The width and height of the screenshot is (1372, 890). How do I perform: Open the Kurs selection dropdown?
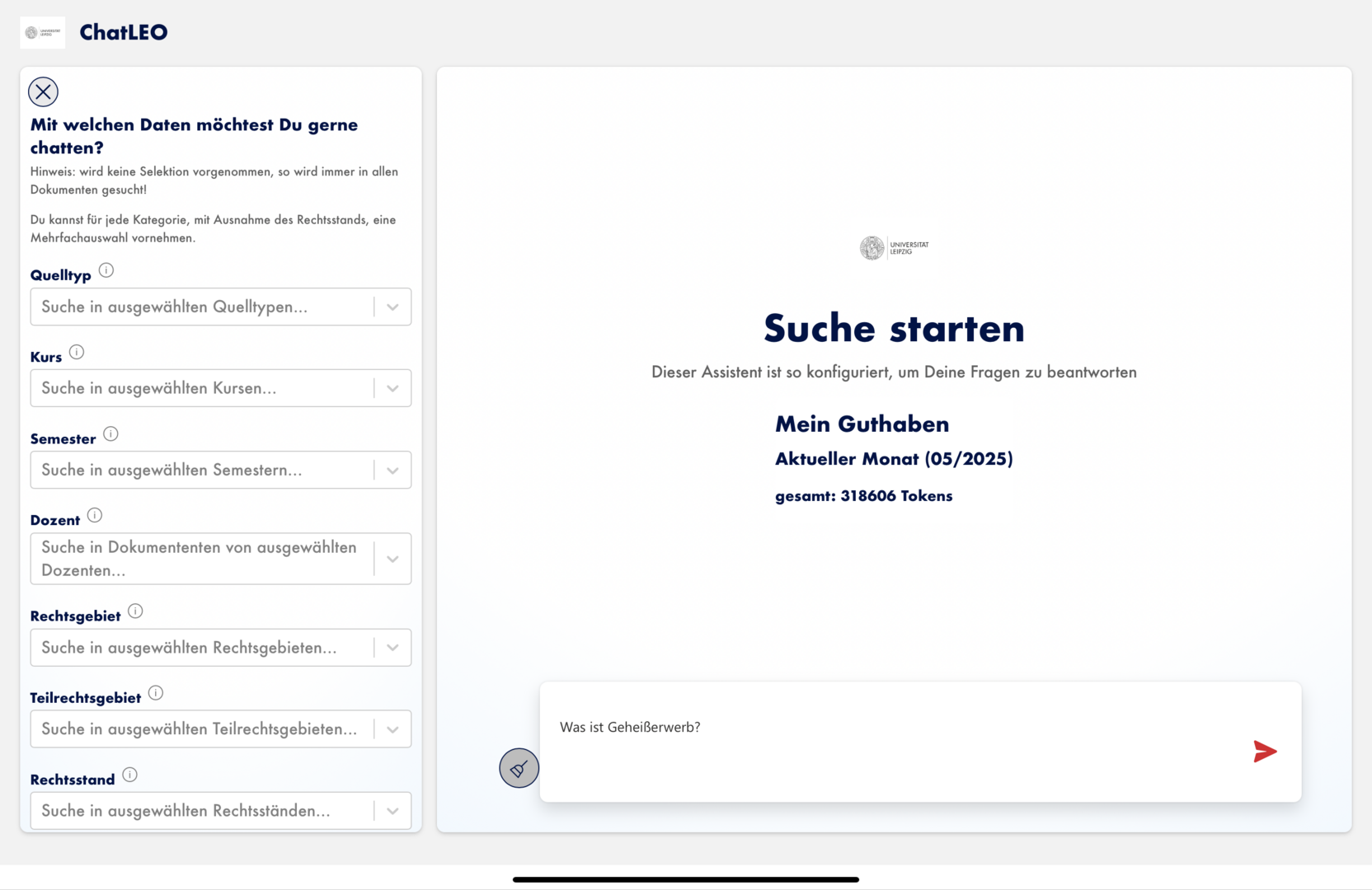[392, 388]
